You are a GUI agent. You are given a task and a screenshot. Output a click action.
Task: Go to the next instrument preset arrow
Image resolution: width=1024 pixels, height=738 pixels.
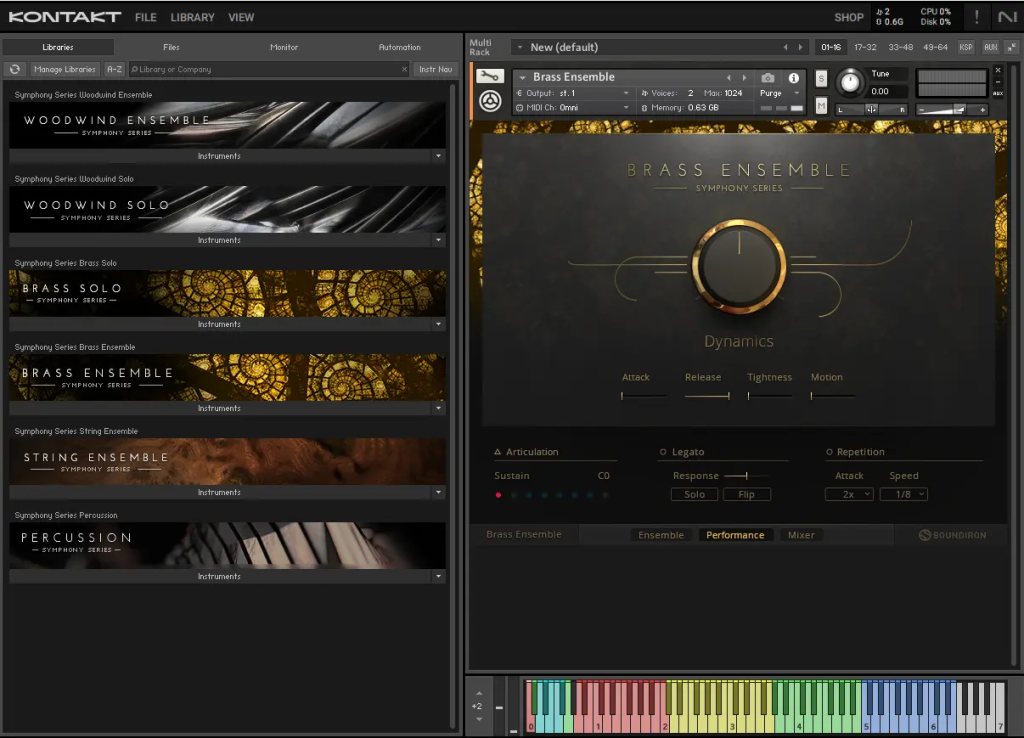pos(744,78)
